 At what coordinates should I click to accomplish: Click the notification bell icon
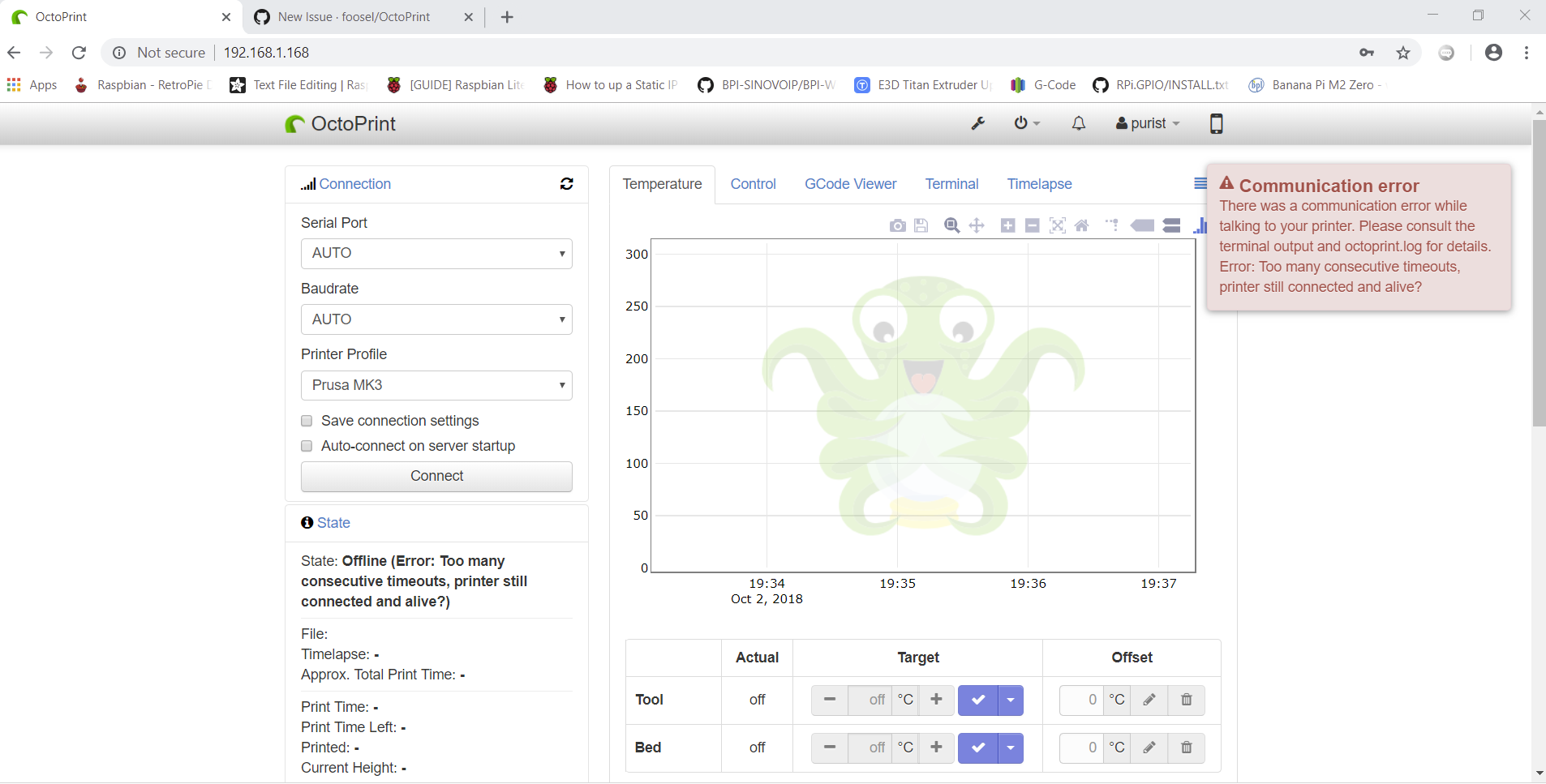pos(1079,123)
